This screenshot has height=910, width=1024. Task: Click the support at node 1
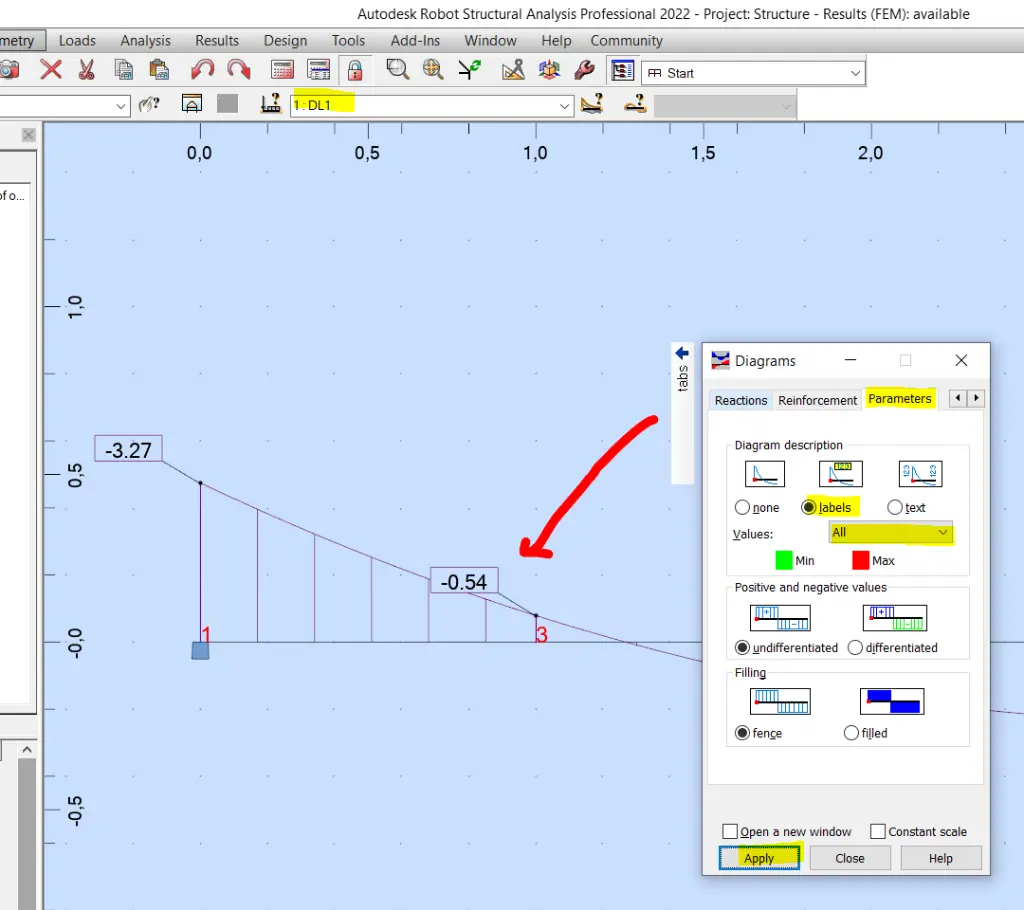200,651
